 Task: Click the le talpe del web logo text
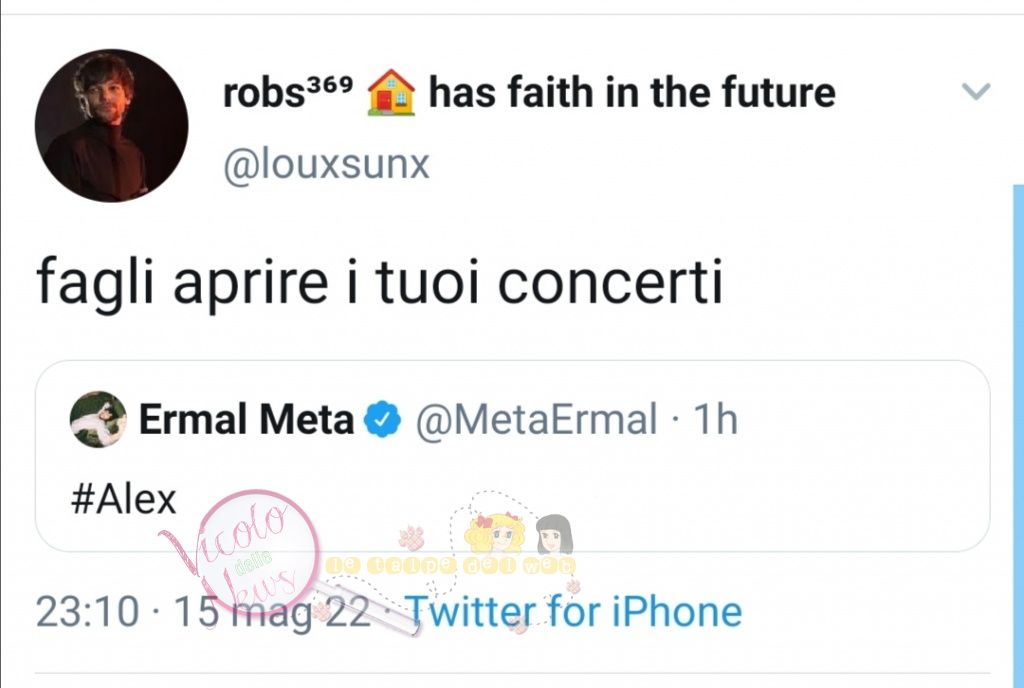pyautogui.click(x=451, y=566)
